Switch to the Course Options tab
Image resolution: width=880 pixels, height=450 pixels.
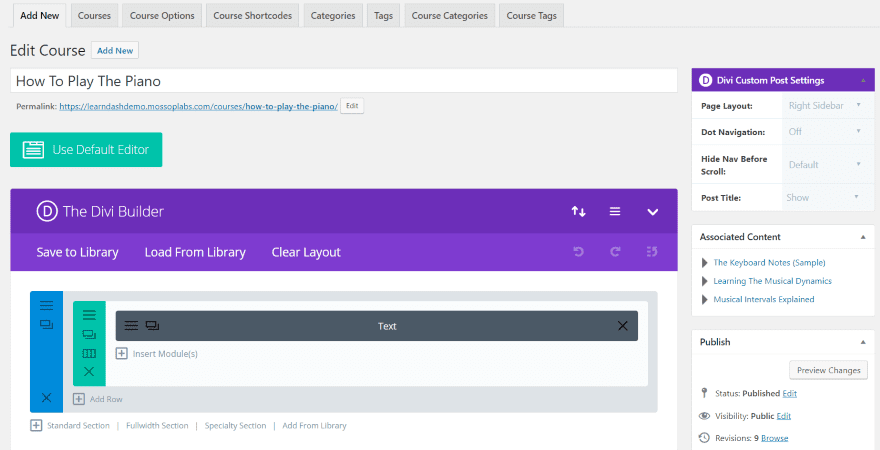162,15
